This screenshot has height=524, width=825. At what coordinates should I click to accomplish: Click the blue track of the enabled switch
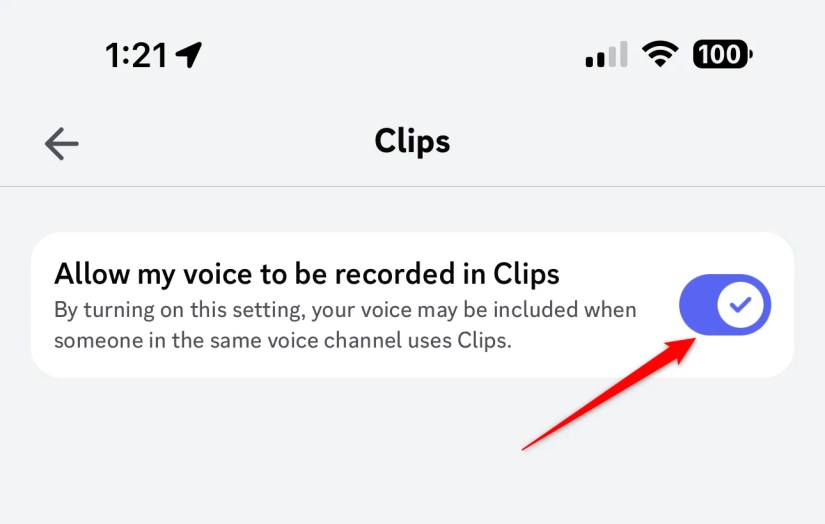(698, 305)
